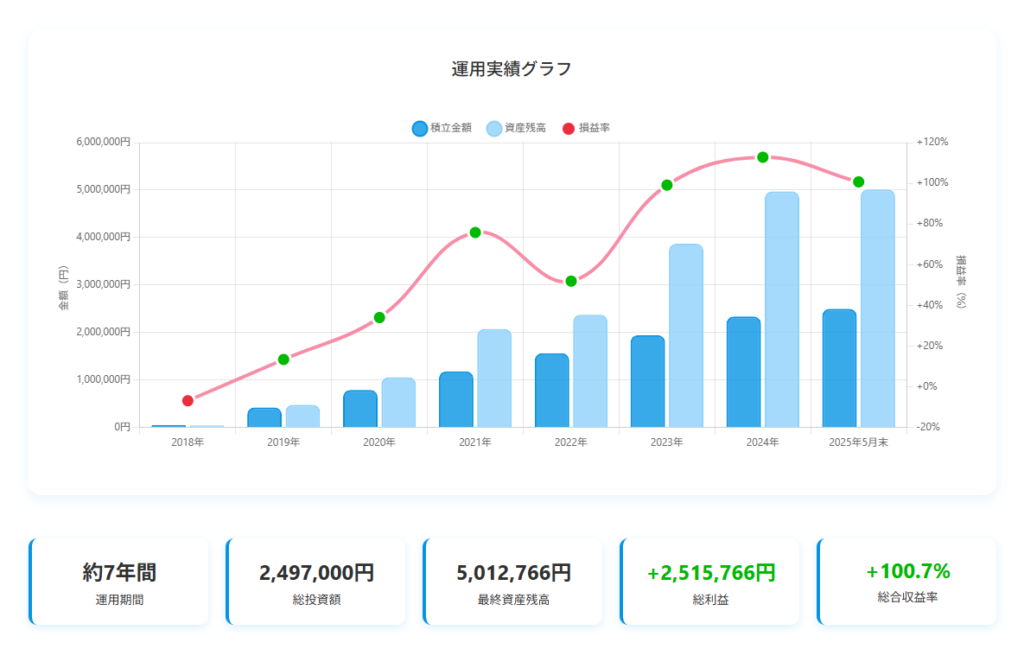Toggle the 資産残高 legend item
This screenshot has height=649, width=1024.
coord(516,128)
